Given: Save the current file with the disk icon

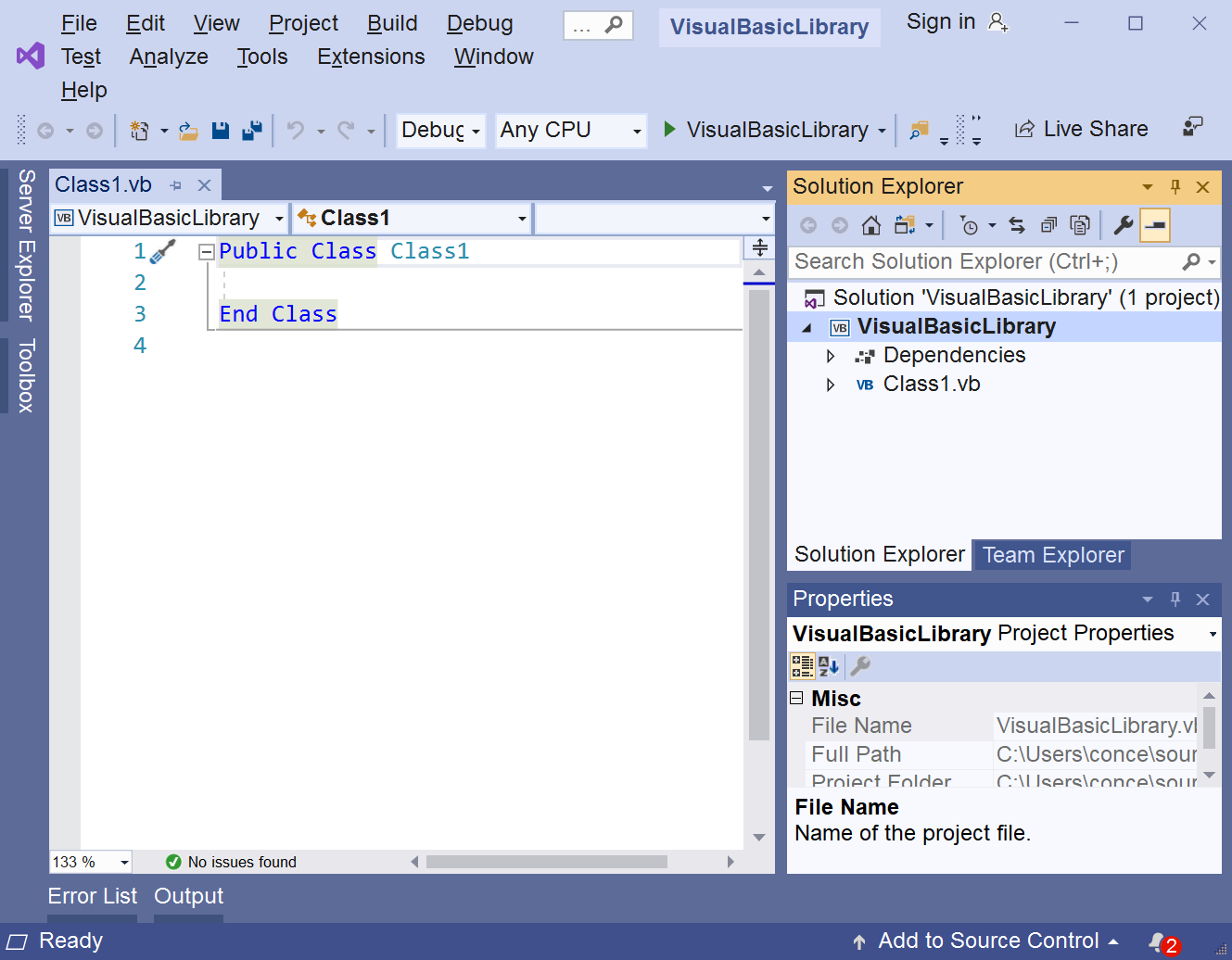Looking at the screenshot, I should [x=220, y=131].
